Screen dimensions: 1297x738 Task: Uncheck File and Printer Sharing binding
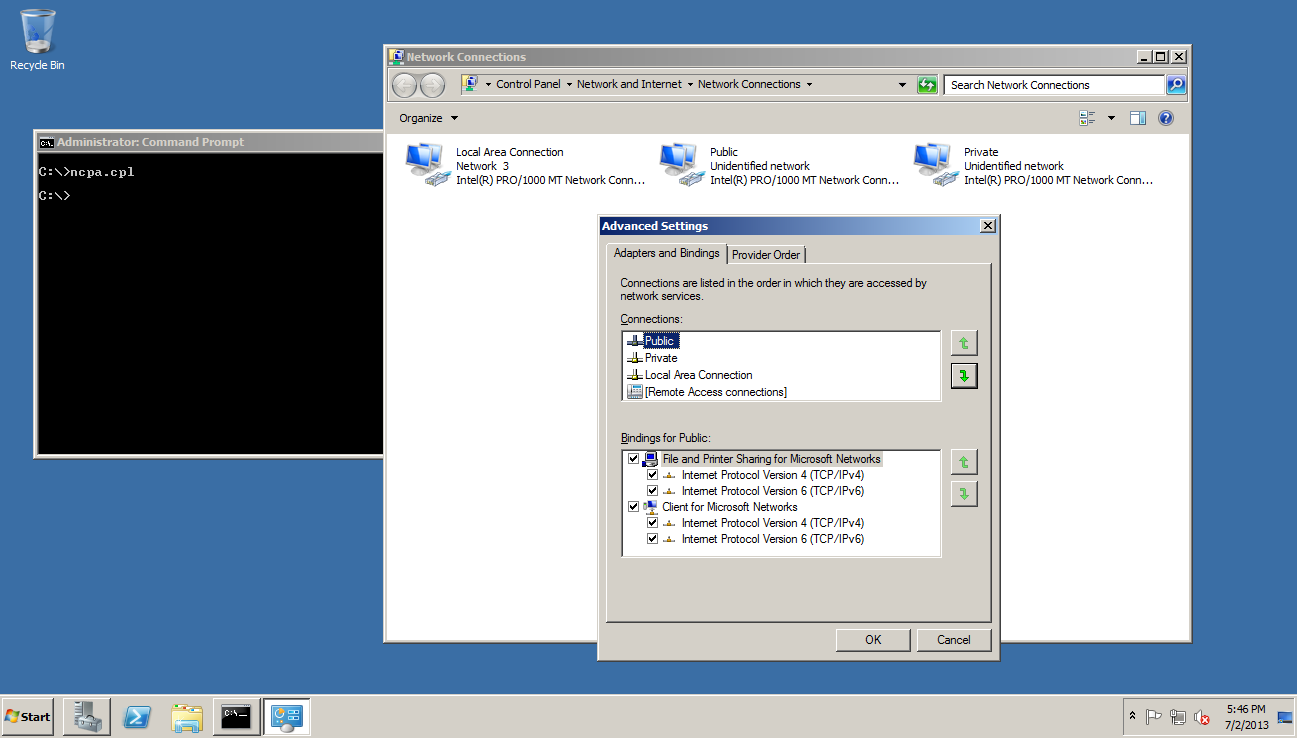[633, 459]
